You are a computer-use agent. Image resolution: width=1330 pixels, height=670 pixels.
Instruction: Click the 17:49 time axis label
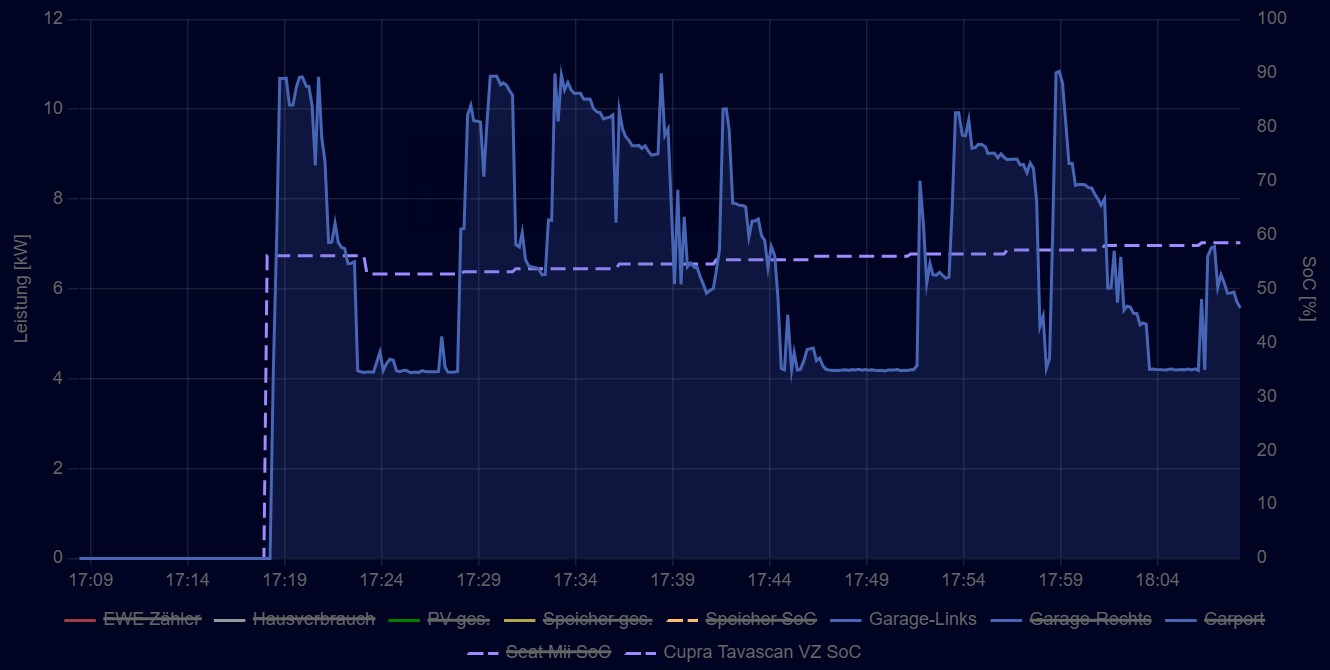click(866, 580)
